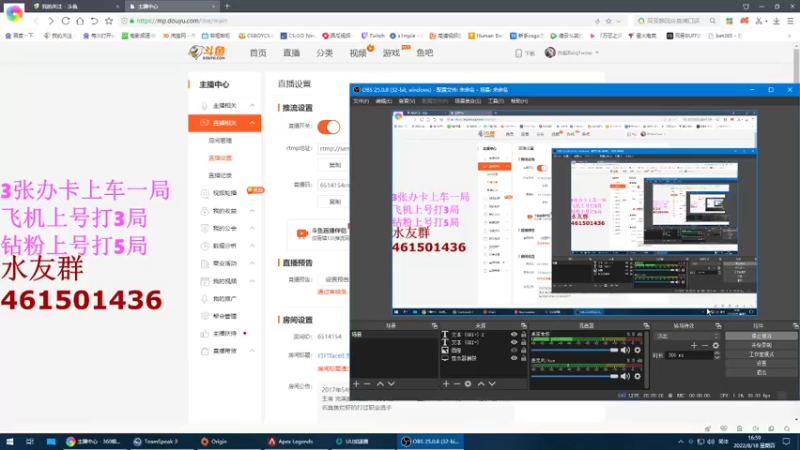Click the browser address bar
The height and width of the screenshot is (450, 800).
pos(357,21)
